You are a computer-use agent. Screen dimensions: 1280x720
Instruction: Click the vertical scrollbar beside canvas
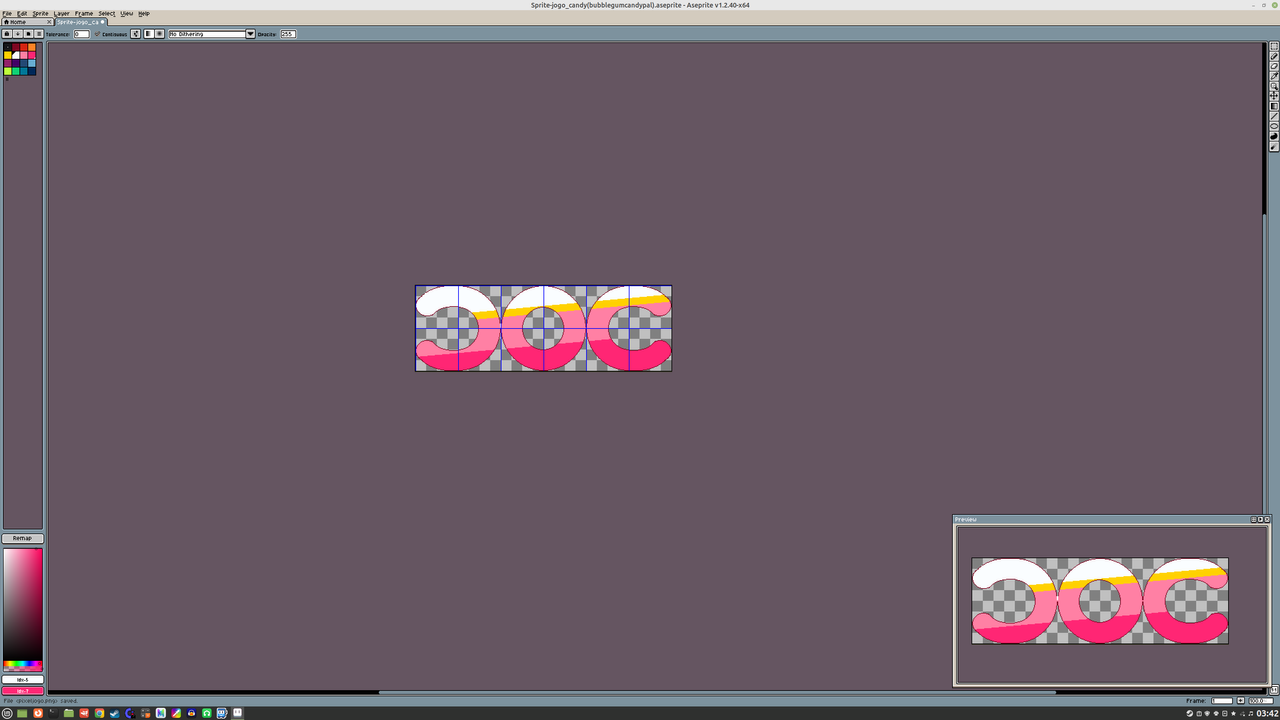click(x=1266, y=365)
